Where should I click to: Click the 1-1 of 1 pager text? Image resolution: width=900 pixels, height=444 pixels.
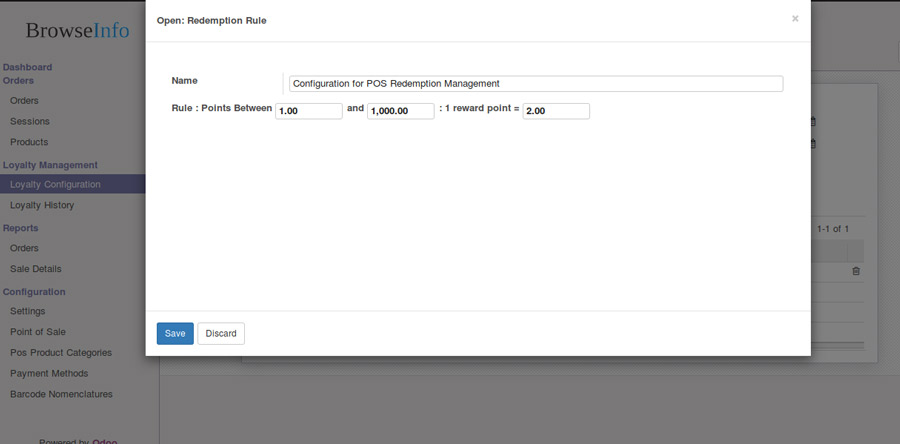(x=833, y=229)
